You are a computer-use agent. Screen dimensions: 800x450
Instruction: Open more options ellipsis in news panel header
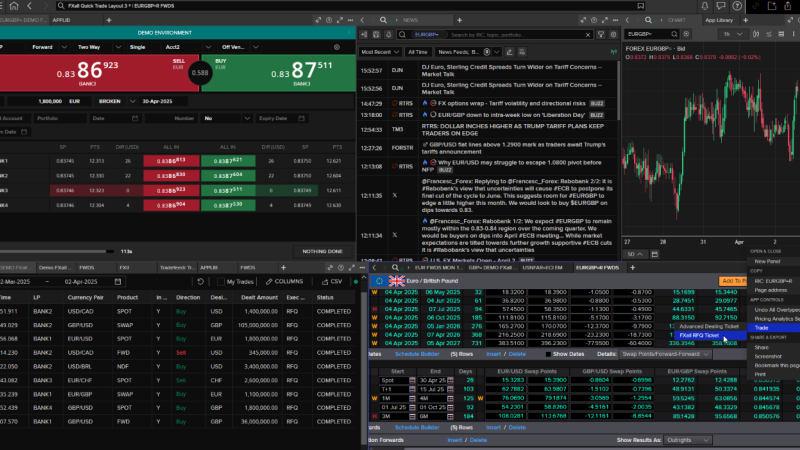(615, 20)
